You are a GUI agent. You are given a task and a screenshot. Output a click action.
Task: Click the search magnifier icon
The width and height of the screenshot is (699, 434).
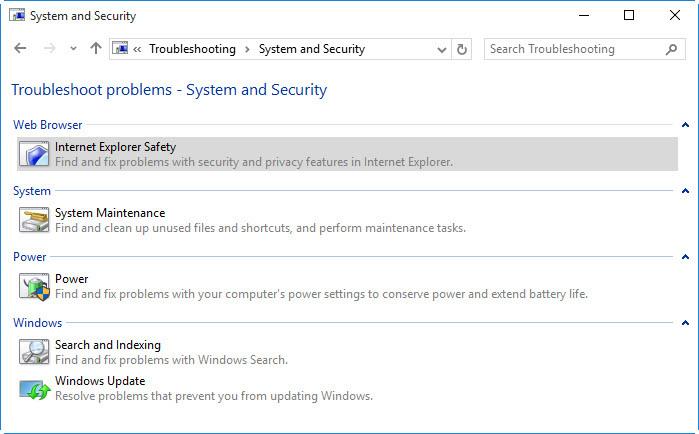[x=671, y=49]
